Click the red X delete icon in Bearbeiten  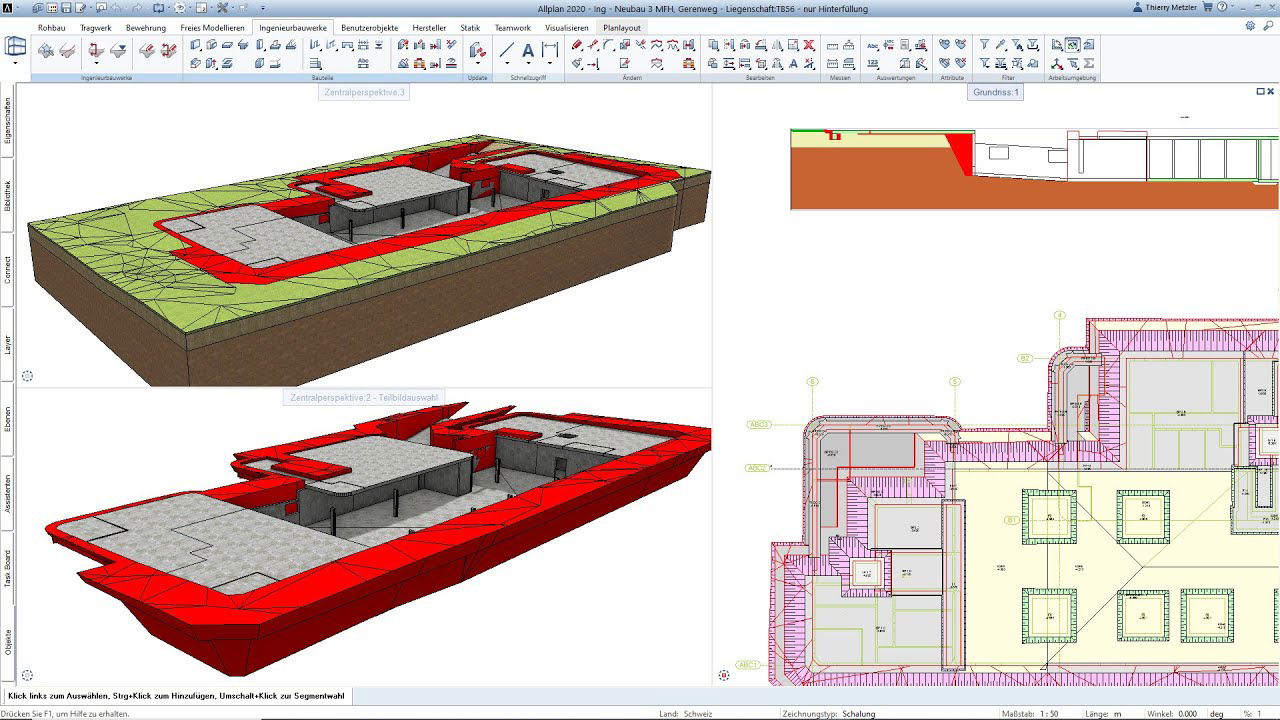(808, 45)
